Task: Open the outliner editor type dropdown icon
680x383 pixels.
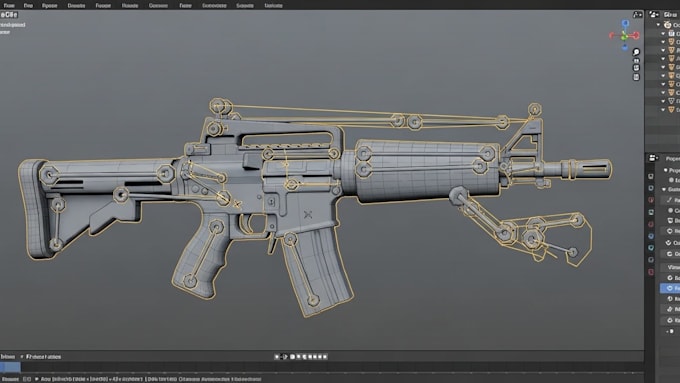Action: [654, 15]
